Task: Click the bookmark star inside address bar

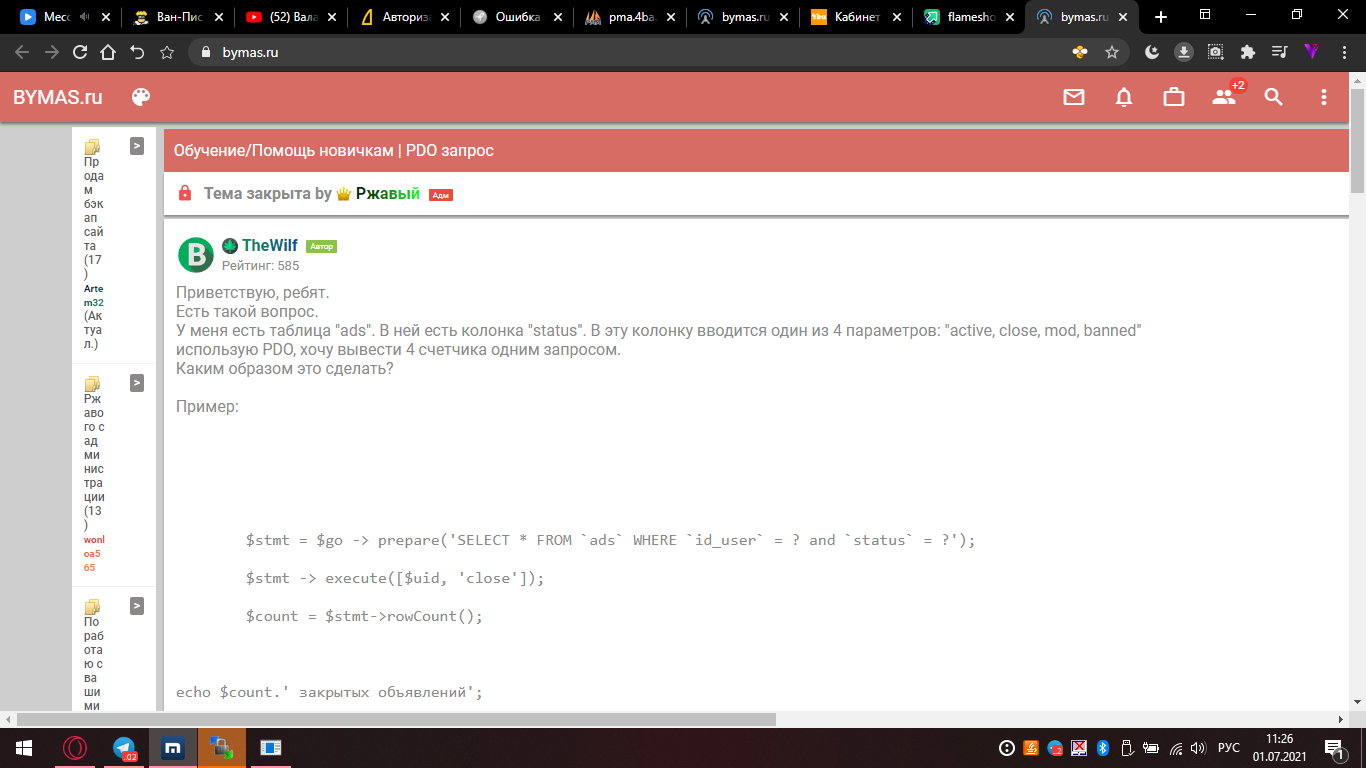Action: tap(1111, 52)
